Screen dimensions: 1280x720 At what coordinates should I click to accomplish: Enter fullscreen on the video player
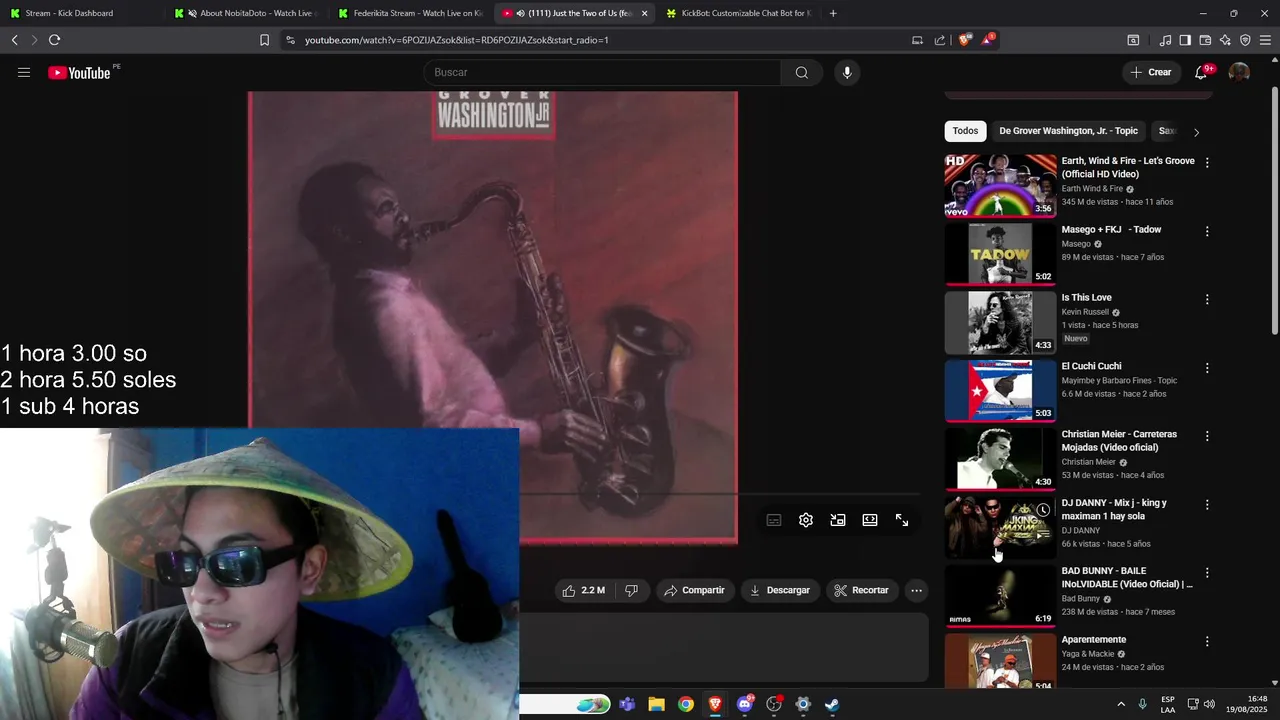tap(902, 520)
